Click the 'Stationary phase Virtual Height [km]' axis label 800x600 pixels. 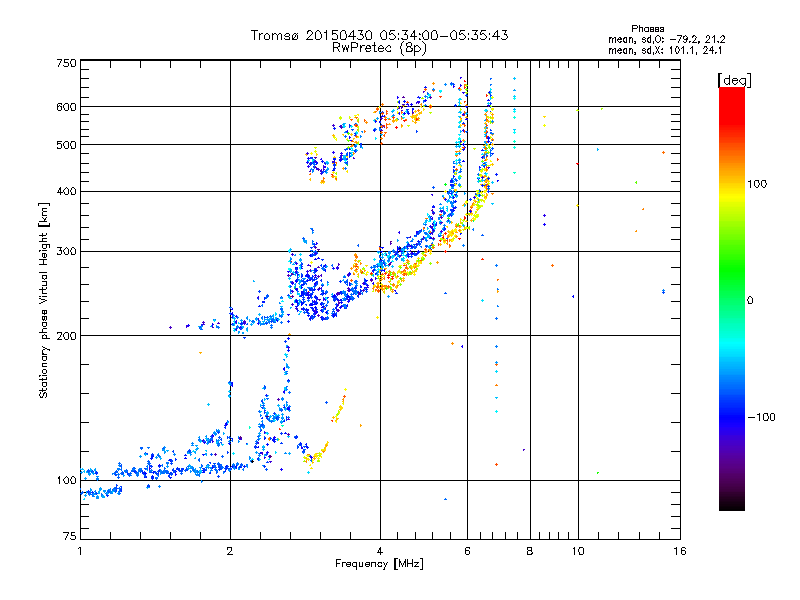point(44,301)
